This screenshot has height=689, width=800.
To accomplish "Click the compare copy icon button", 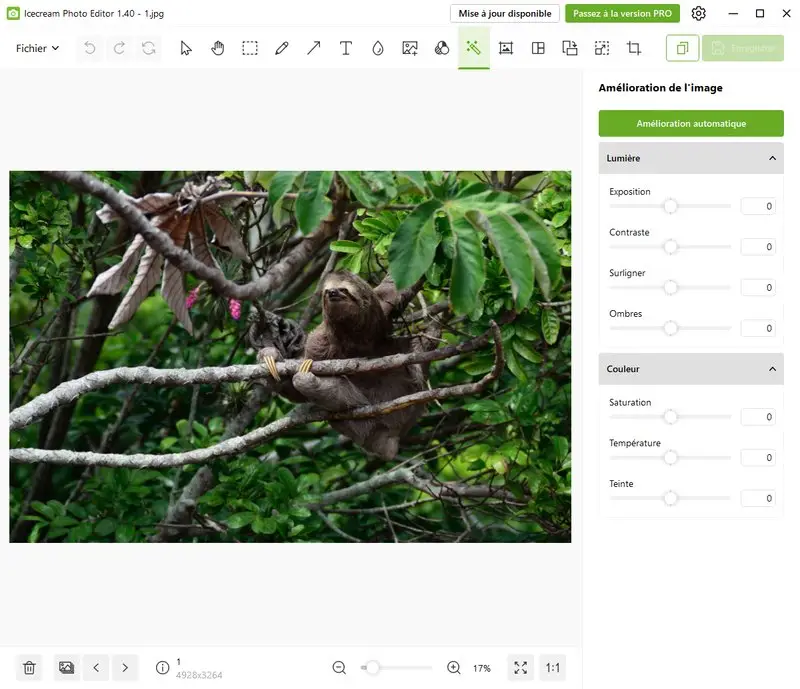I will tap(682, 48).
